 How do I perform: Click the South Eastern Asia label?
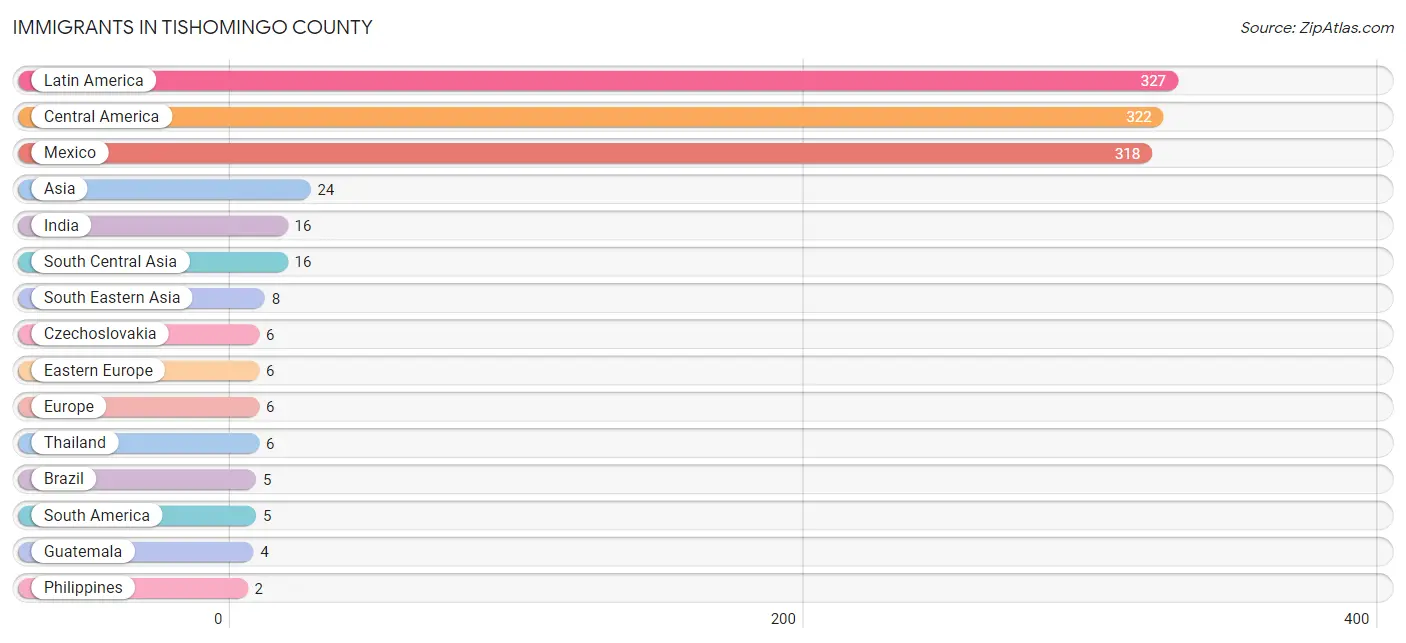pyautogui.click(x=112, y=297)
